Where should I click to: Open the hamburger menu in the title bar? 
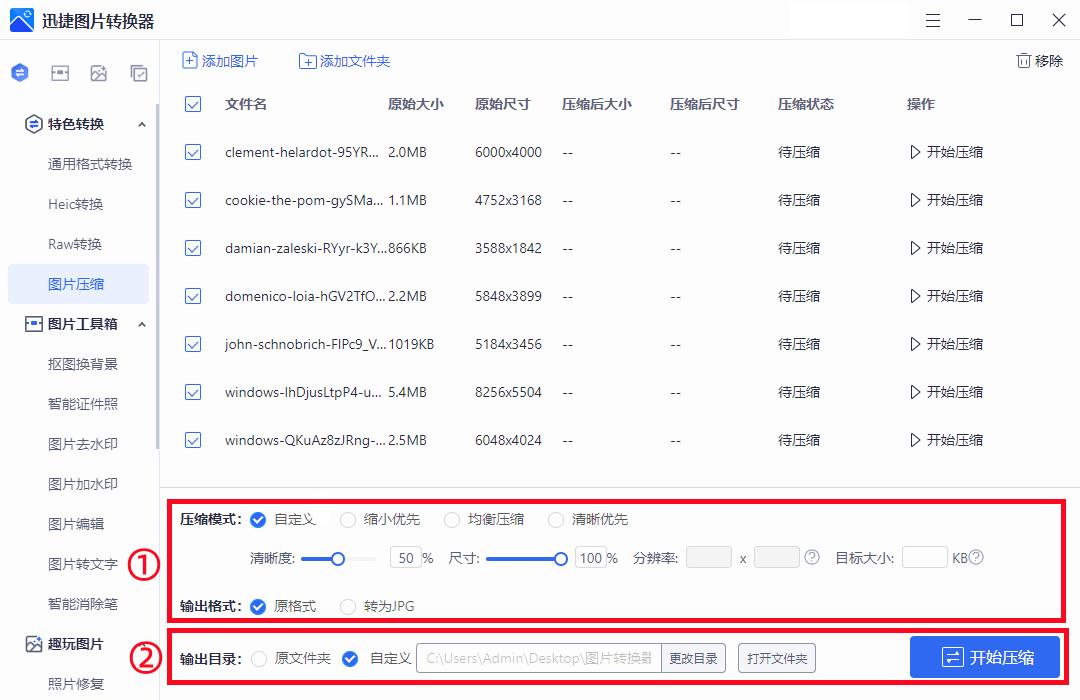[933, 20]
